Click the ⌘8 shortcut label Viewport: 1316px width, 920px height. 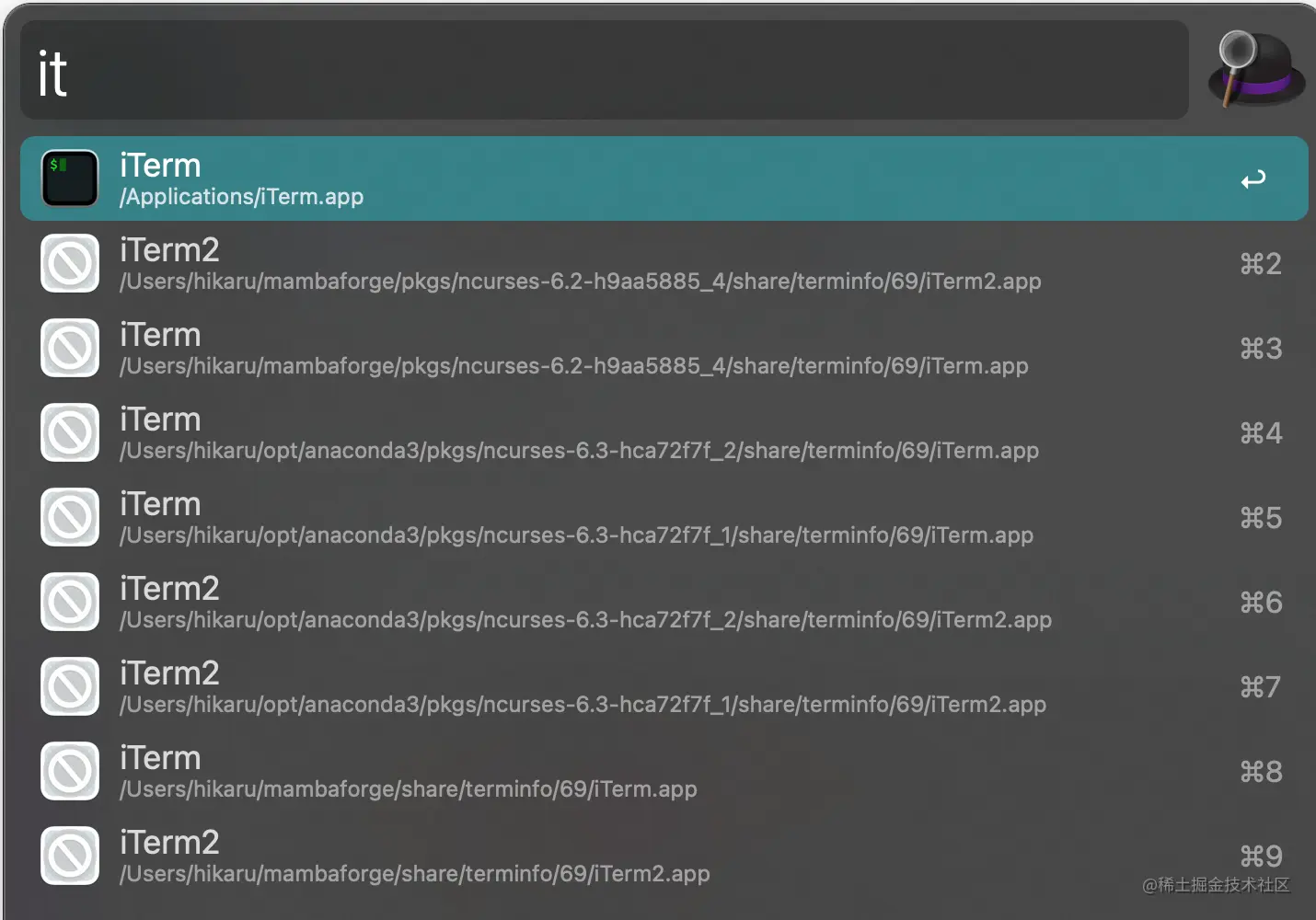(x=1261, y=772)
